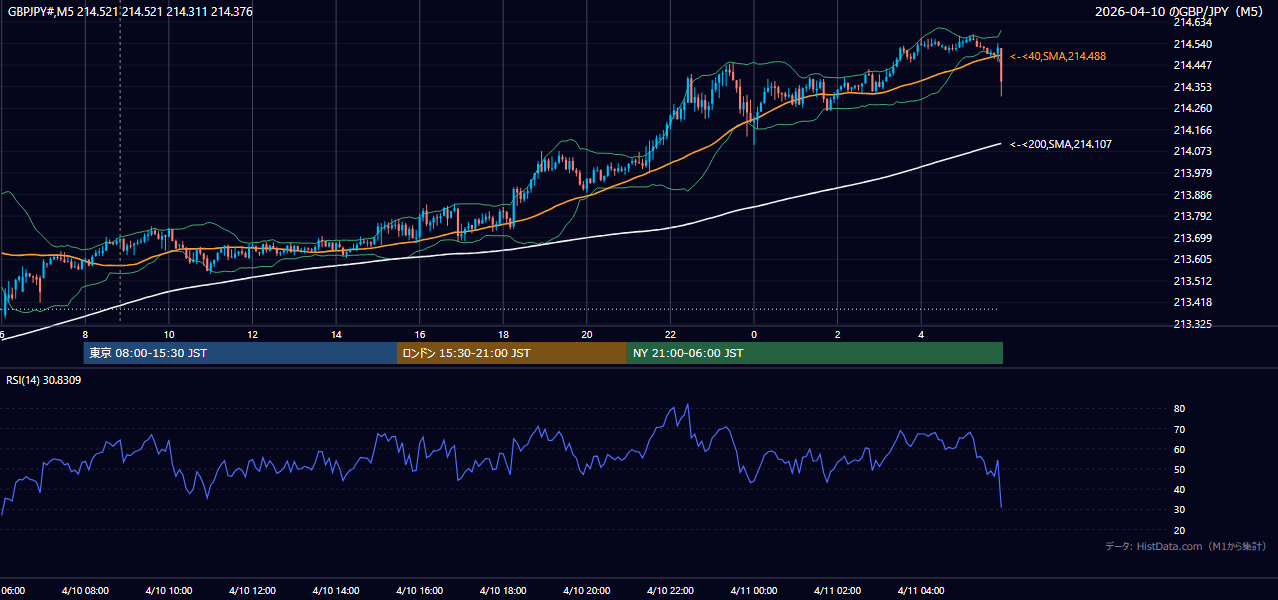1278x600 pixels.
Task: Click the RSI axis level 20
Action: point(1179,530)
